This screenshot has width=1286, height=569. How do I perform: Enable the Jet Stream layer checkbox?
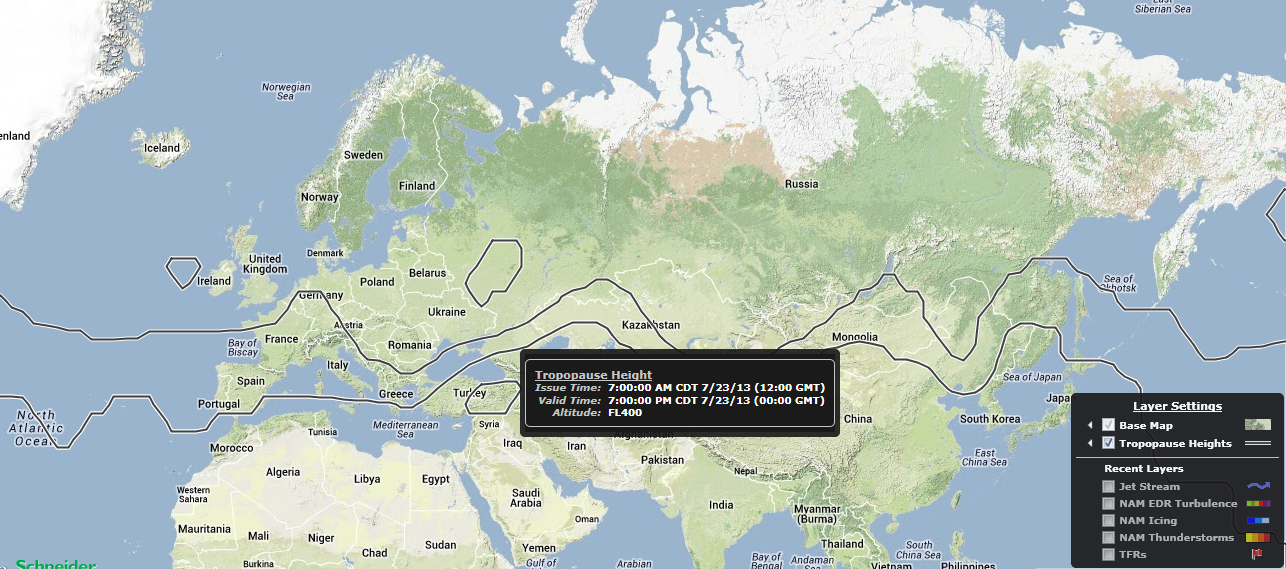[x=1108, y=486]
